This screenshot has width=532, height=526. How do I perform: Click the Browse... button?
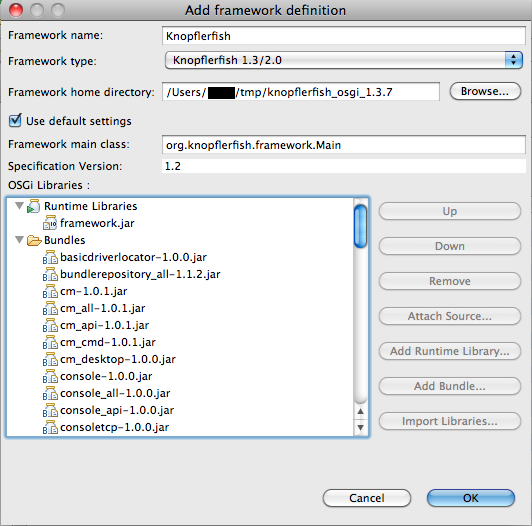pyautogui.click(x=485, y=91)
